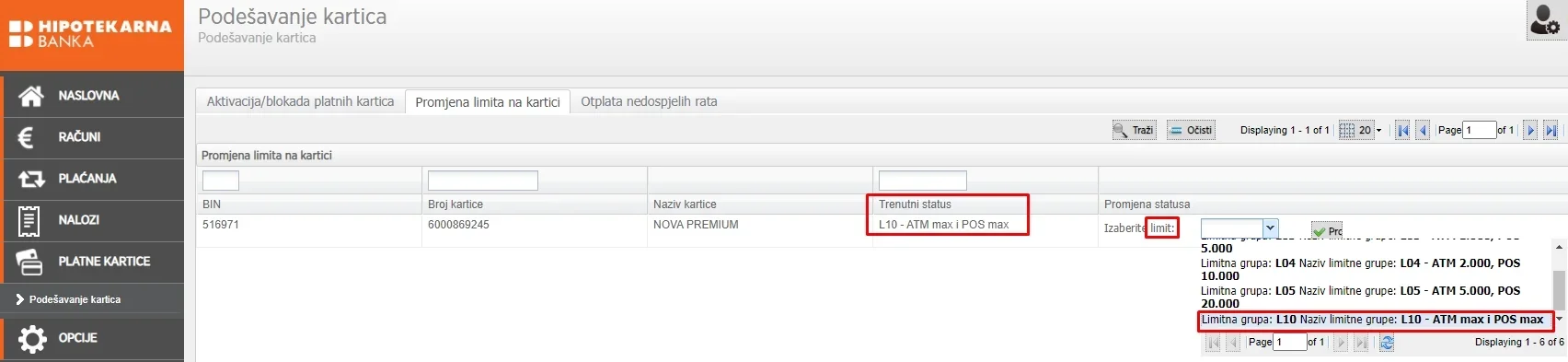1568x362 pixels.
Task: Refresh the limit dropdown list
Action: 1387,343
